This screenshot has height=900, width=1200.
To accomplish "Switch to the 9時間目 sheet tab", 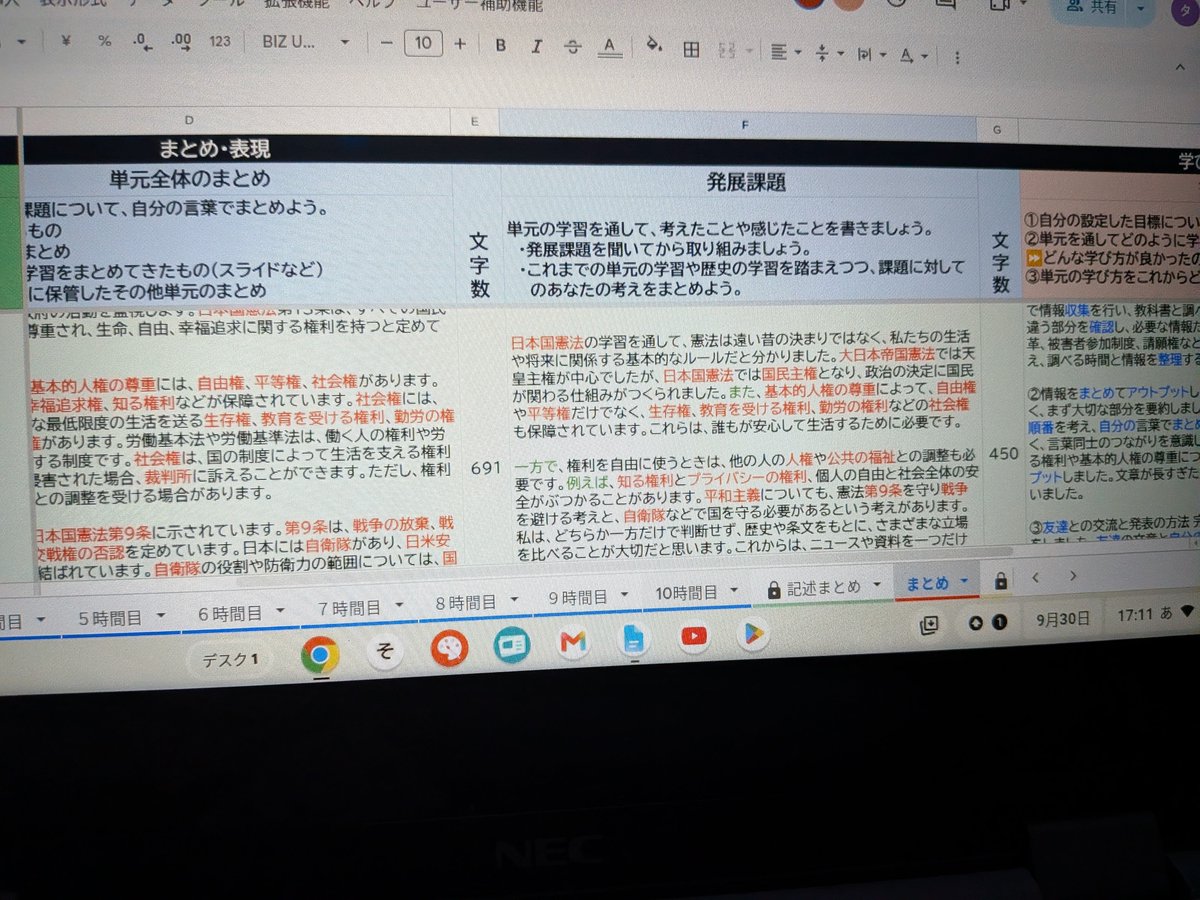I will click(x=588, y=597).
